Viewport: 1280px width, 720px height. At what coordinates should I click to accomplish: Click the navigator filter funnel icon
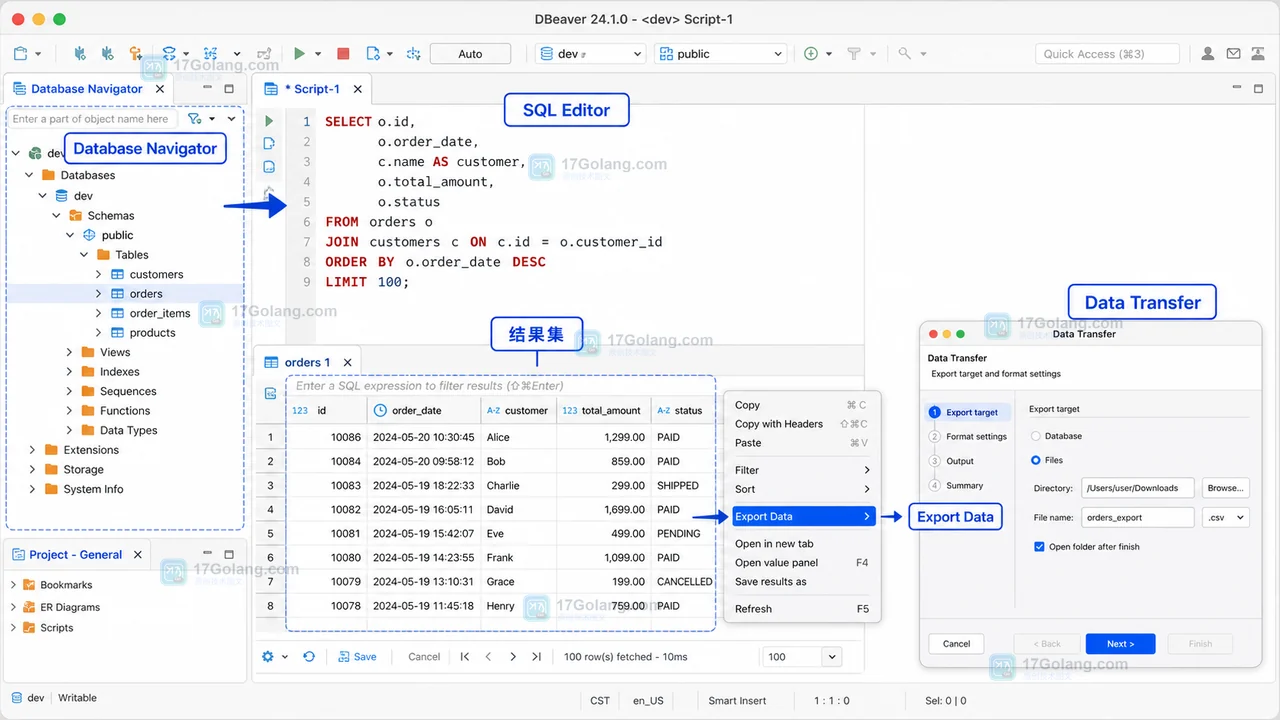point(195,119)
